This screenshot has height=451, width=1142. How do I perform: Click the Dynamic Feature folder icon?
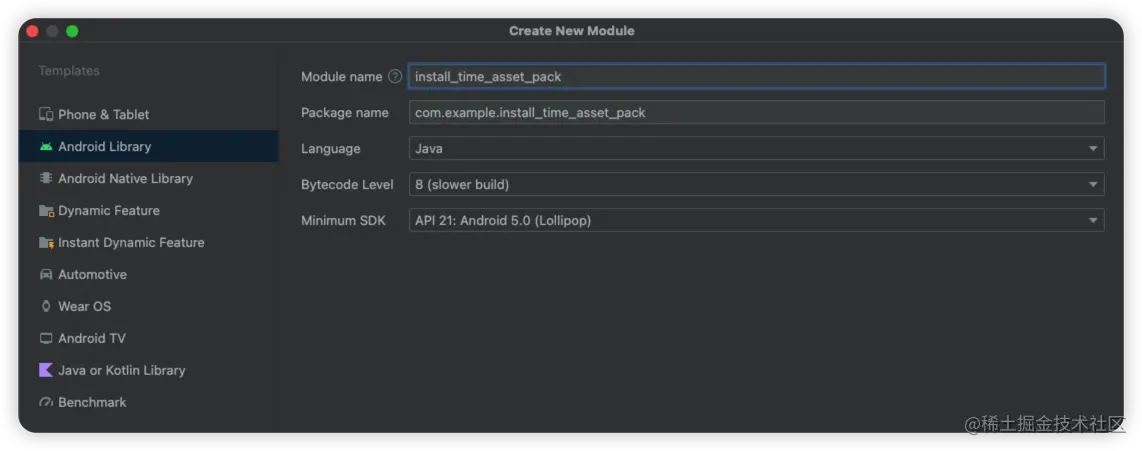46,211
